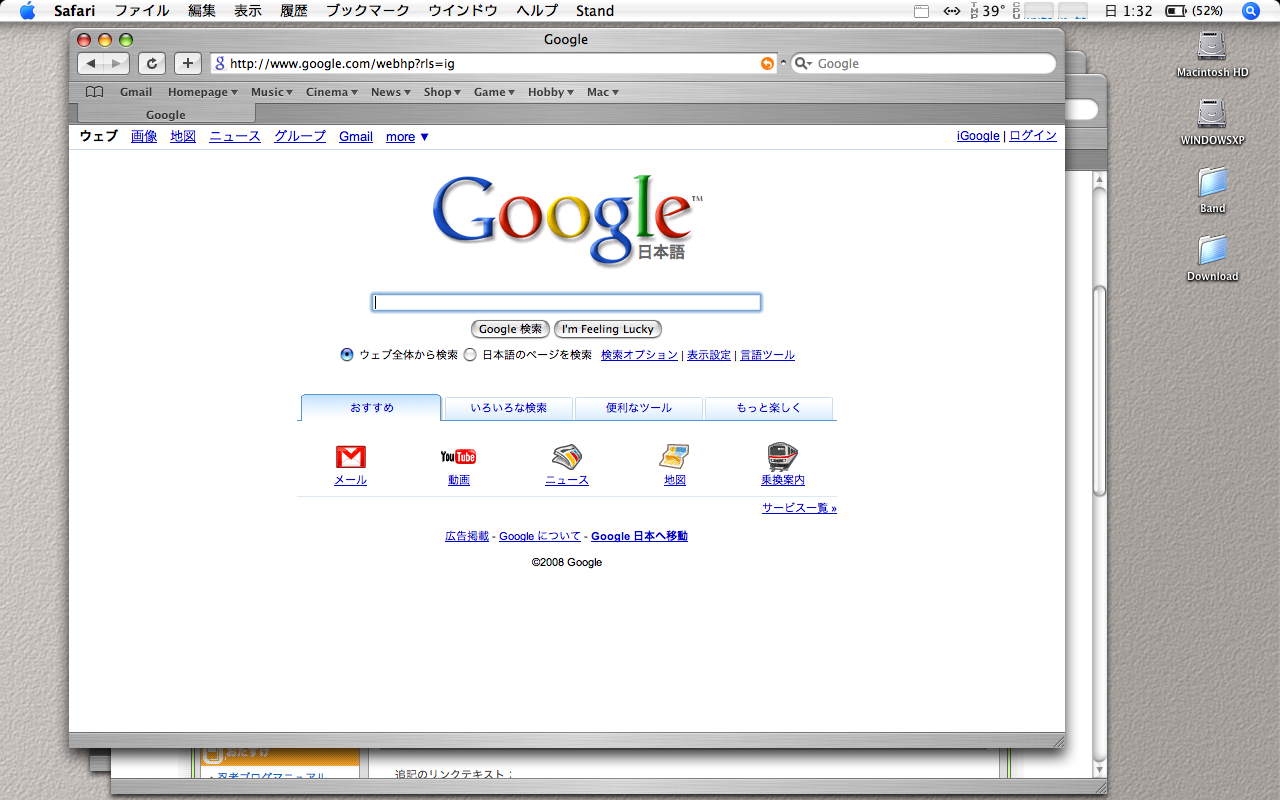This screenshot has height=800, width=1280.
Task: Open the ウインドウ menu
Action: pos(463,11)
